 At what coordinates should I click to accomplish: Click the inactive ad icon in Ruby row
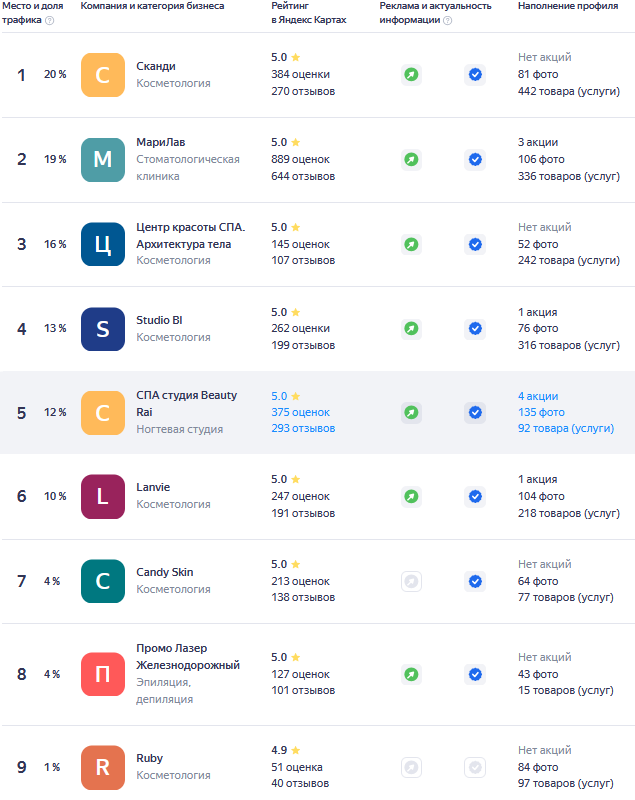[411, 767]
